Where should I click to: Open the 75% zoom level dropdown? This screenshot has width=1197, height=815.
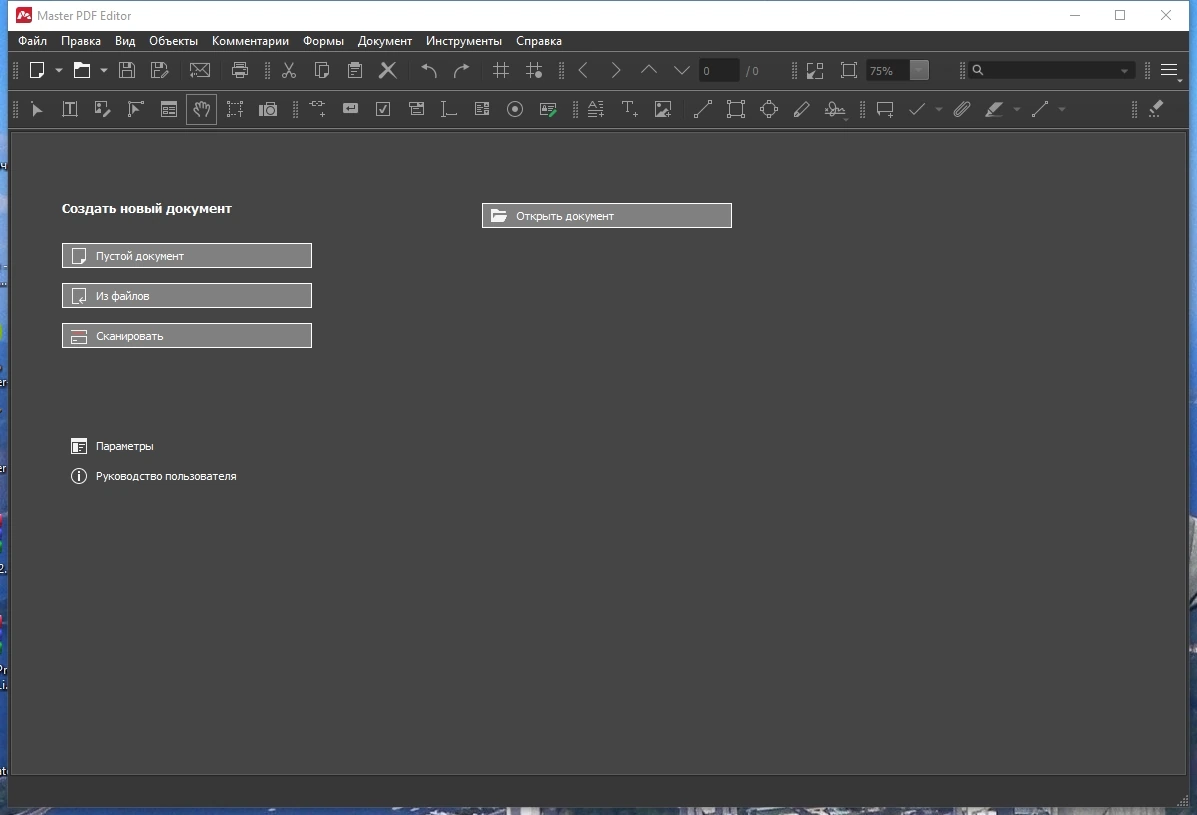(x=919, y=70)
